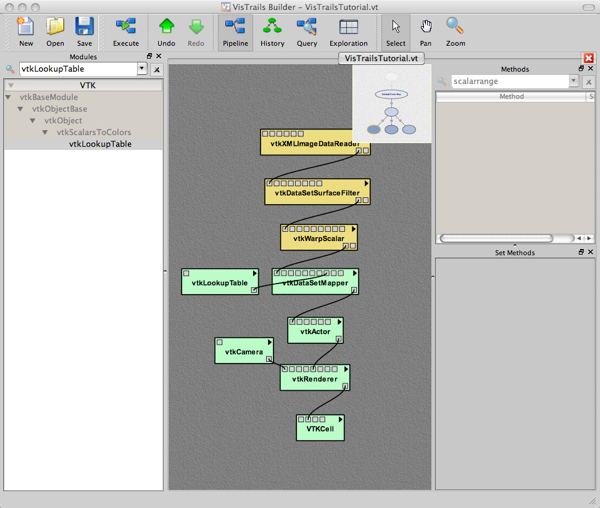Click the New vistrail toolbar icon
The width and height of the screenshot is (600, 508).
26,26
